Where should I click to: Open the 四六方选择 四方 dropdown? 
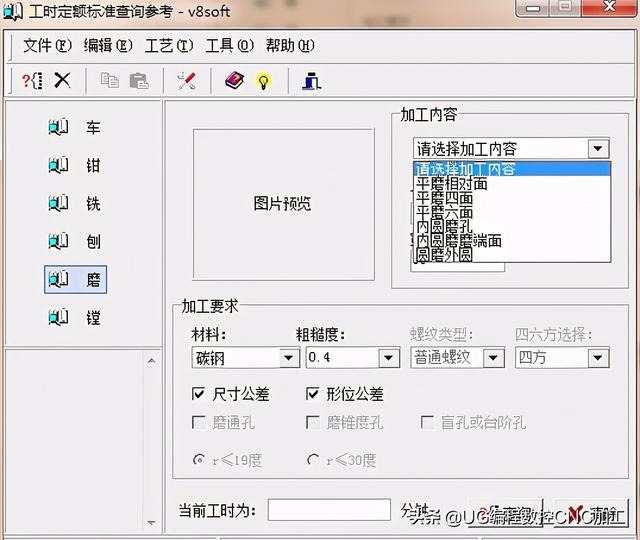pyautogui.click(x=598, y=358)
